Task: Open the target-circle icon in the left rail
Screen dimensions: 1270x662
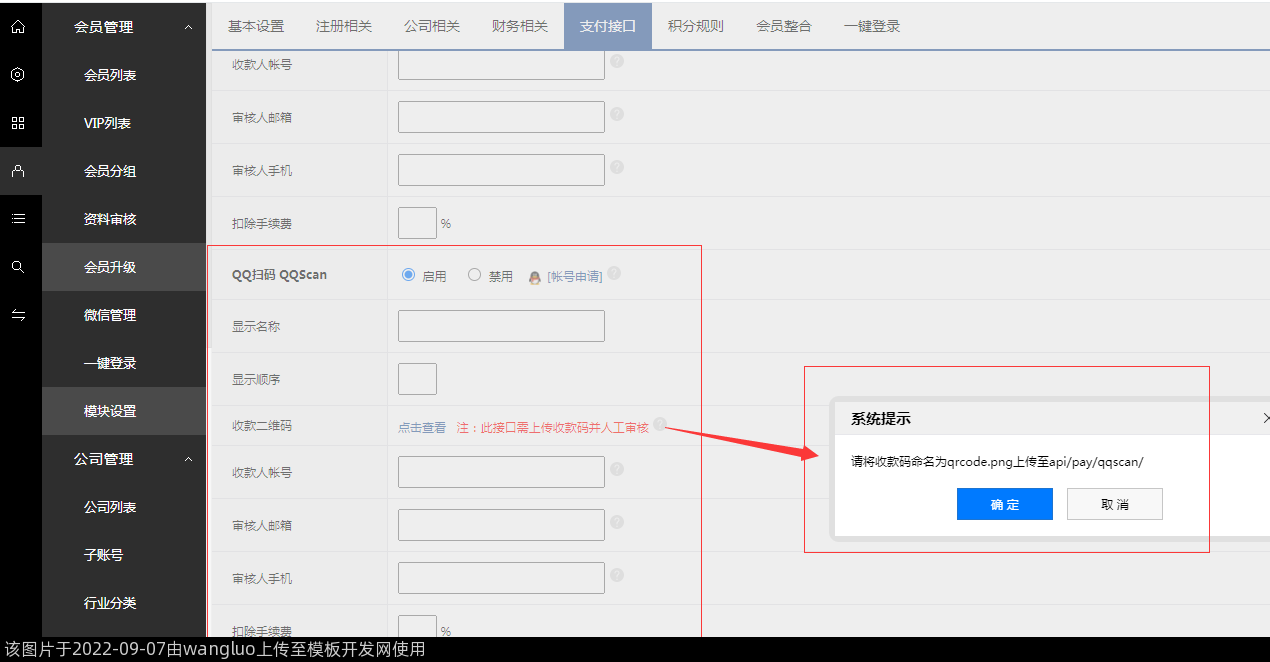Action: 18,75
